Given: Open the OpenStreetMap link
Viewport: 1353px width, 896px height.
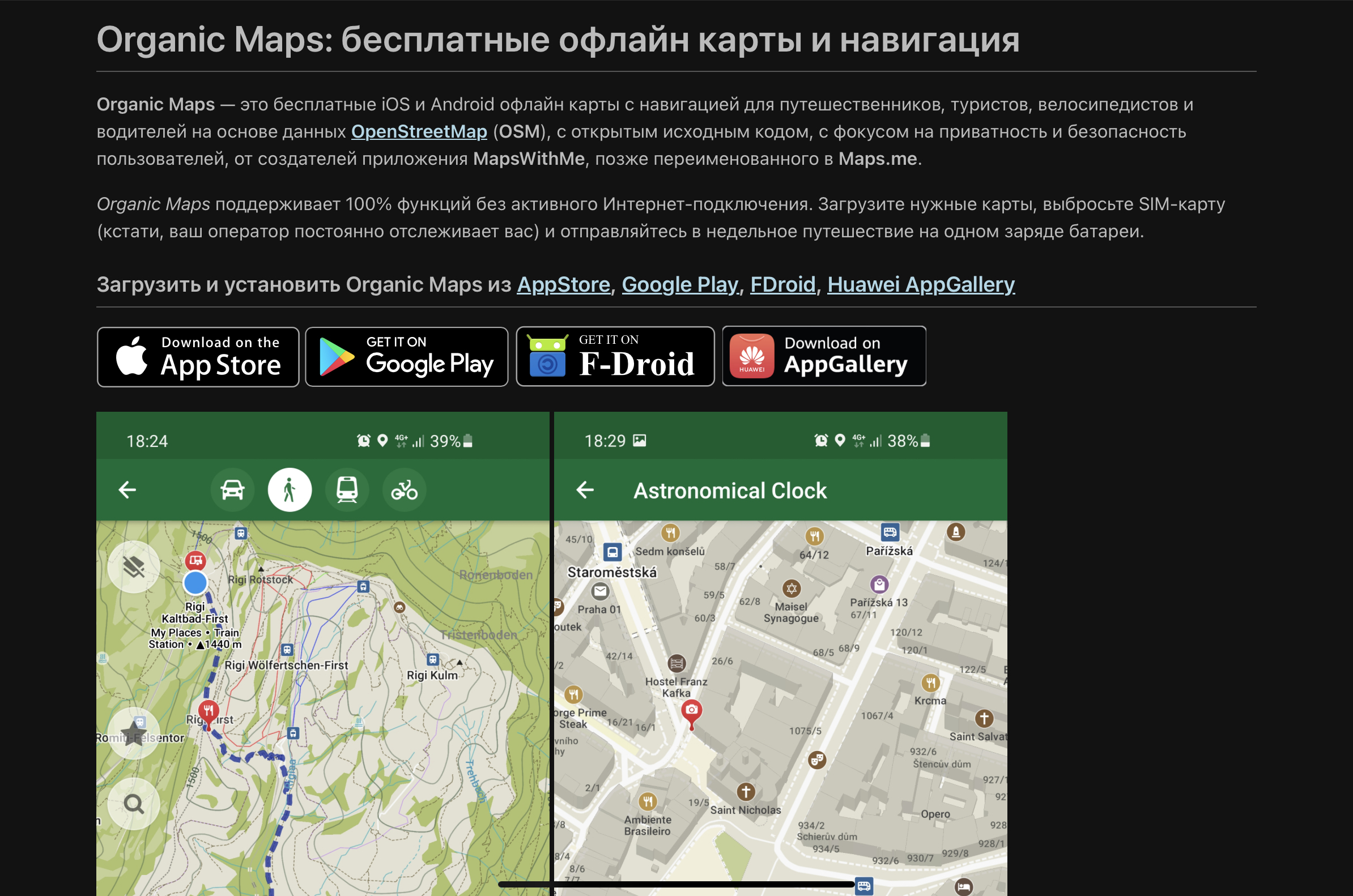Looking at the screenshot, I should pos(419,132).
